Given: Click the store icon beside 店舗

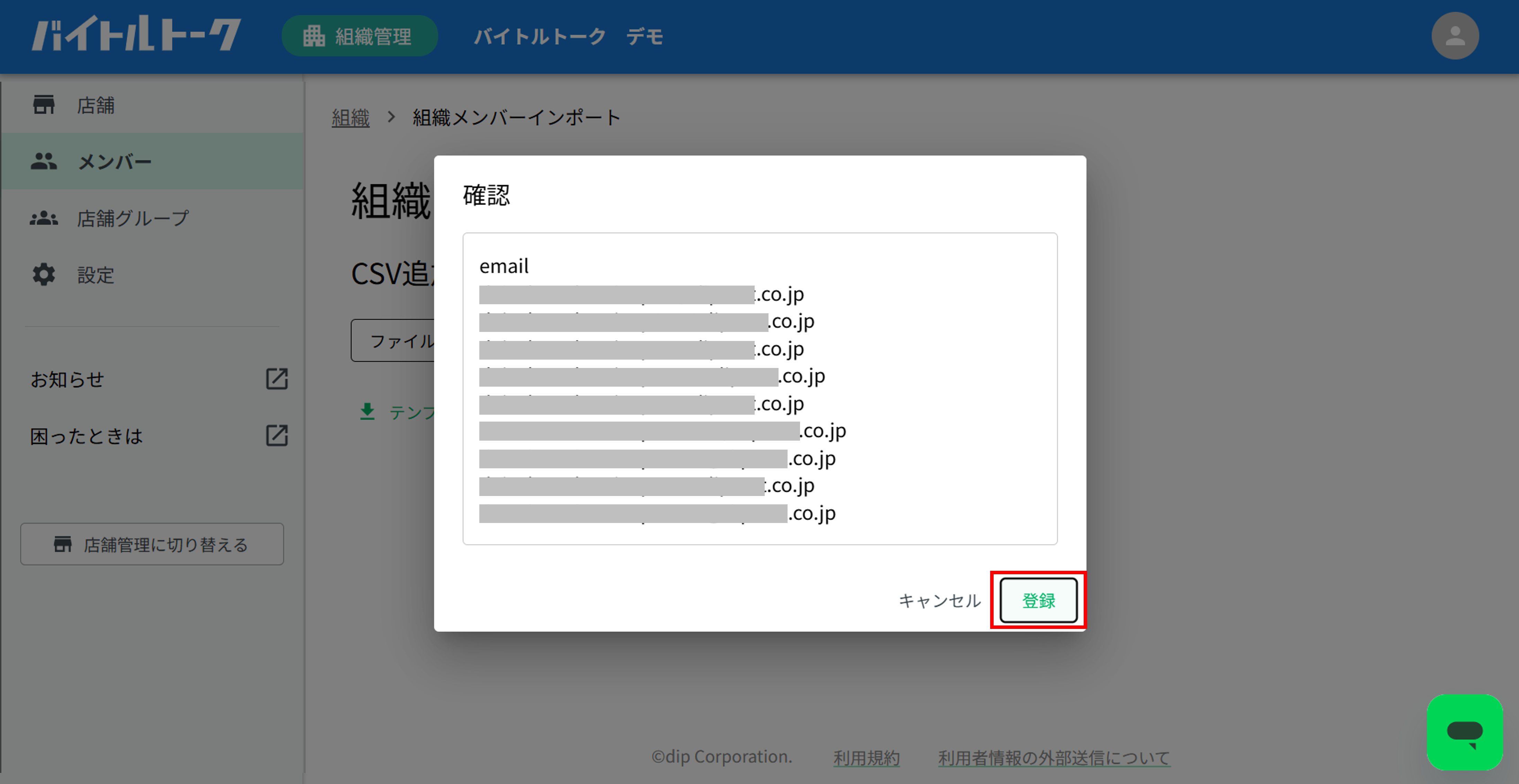Looking at the screenshot, I should coord(44,104).
